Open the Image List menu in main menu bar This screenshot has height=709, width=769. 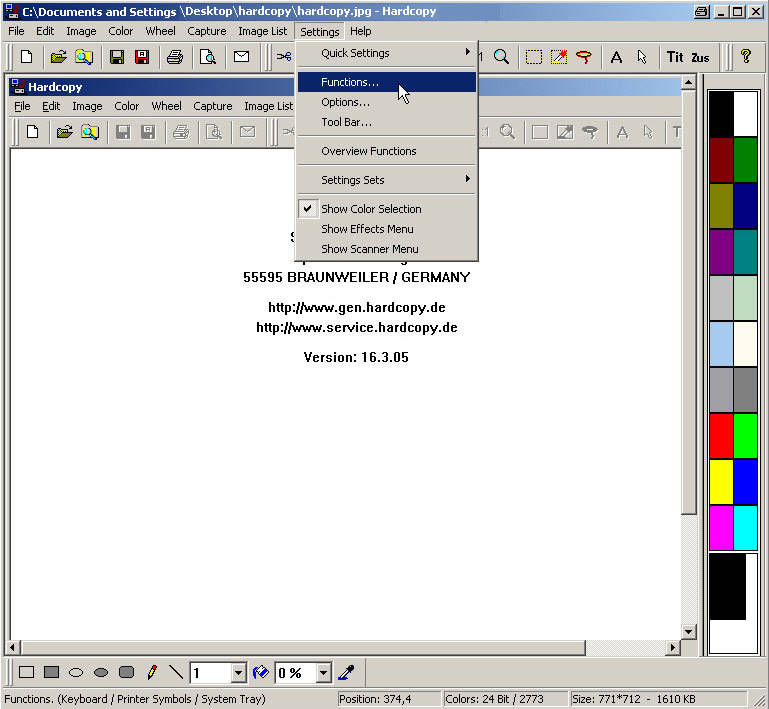[262, 31]
